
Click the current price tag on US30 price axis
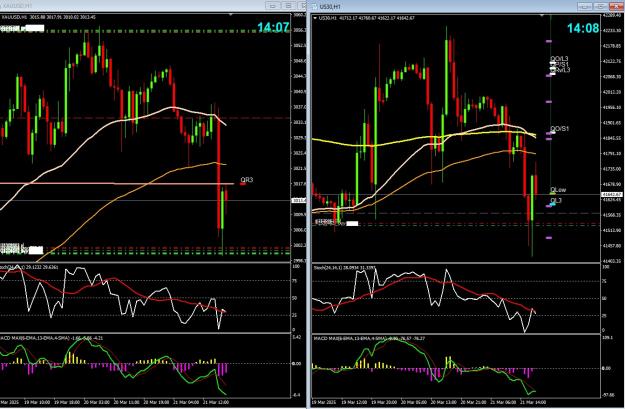(x=611, y=195)
